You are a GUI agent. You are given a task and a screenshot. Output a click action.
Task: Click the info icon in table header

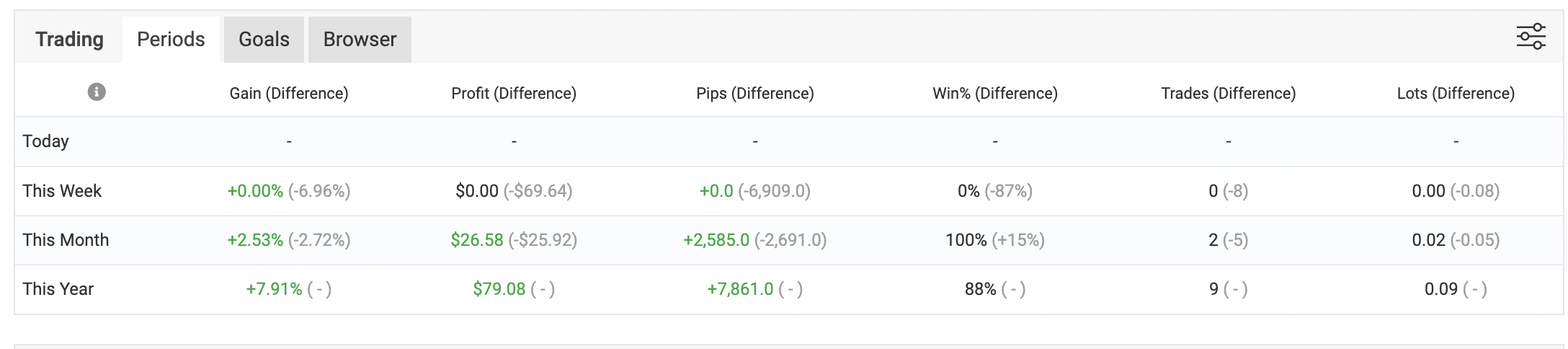point(97,92)
